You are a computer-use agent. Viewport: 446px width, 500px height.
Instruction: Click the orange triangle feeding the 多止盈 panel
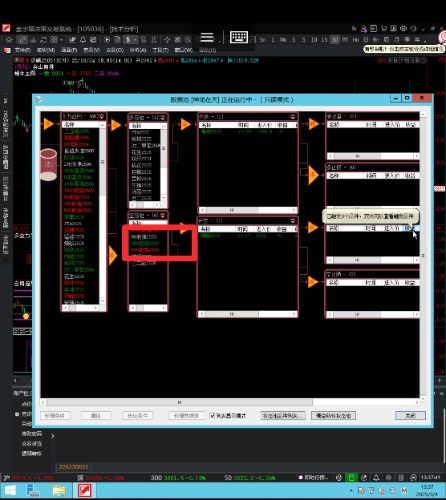click(313, 124)
